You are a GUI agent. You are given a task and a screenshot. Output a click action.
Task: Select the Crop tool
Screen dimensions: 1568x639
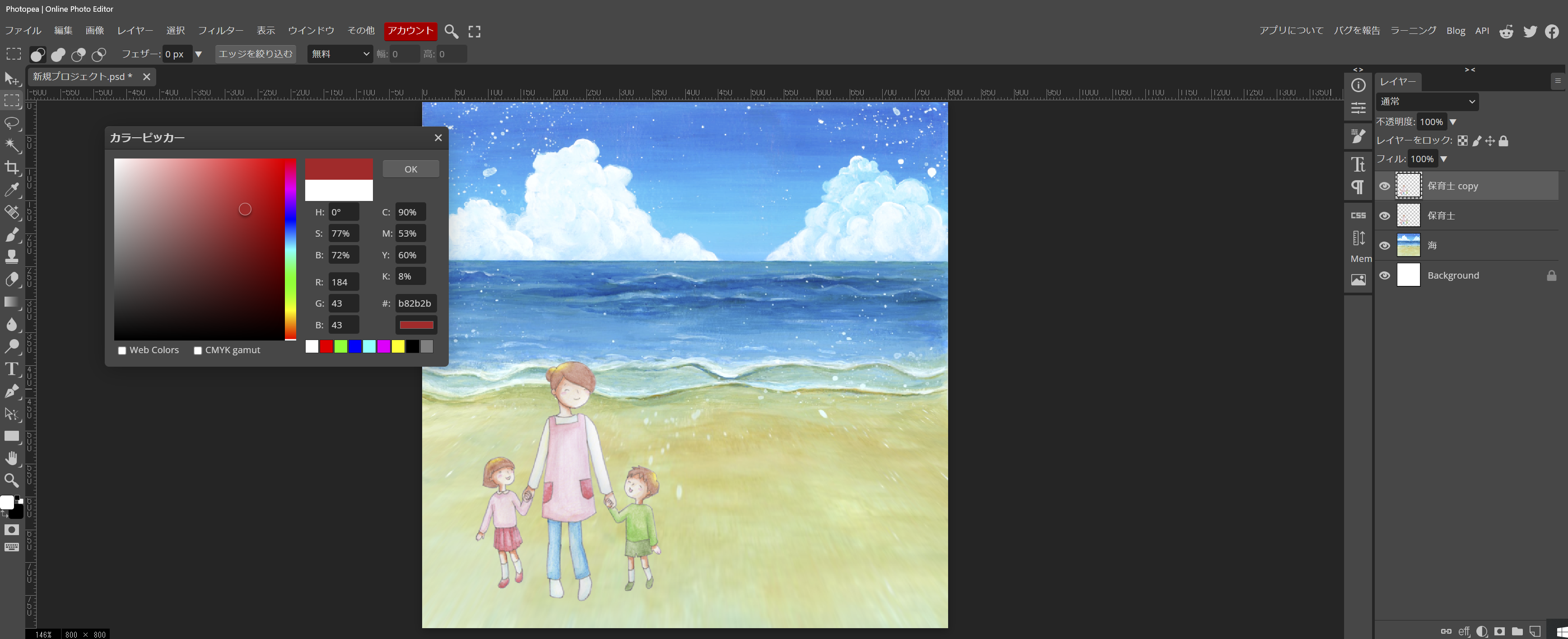coord(12,168)
